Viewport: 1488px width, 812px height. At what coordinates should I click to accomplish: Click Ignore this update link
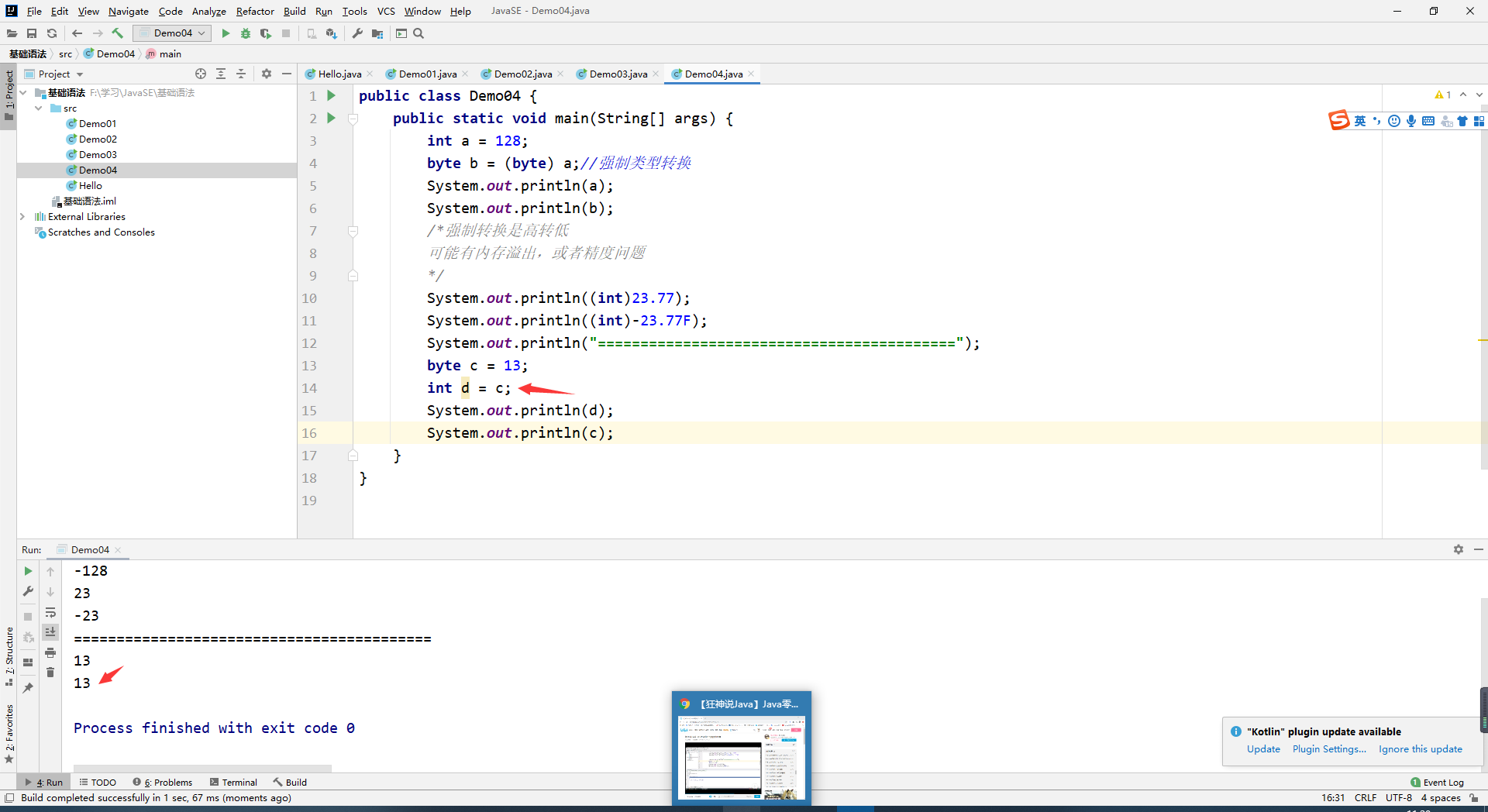[x=1420, y=749]
